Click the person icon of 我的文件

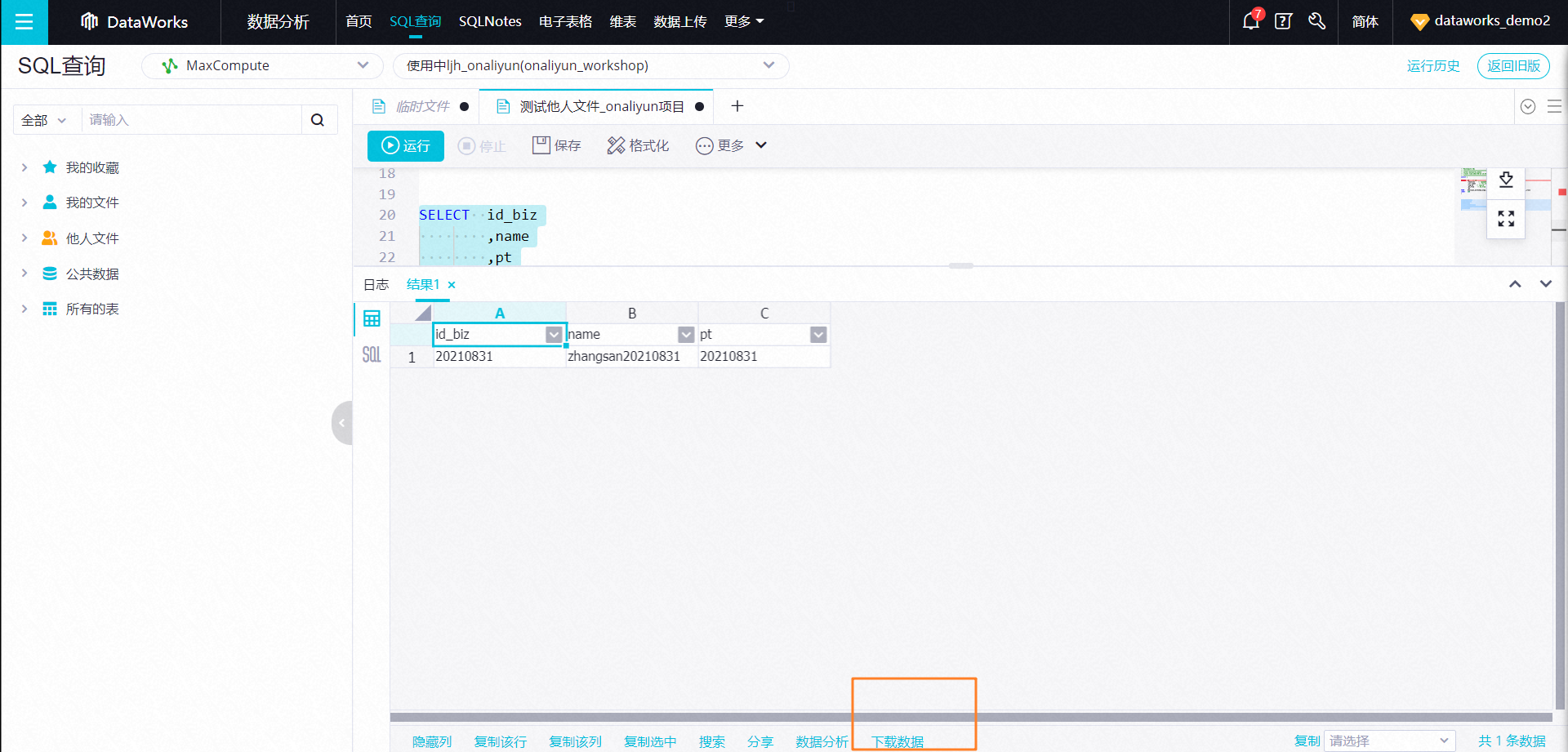click(50, 202)
